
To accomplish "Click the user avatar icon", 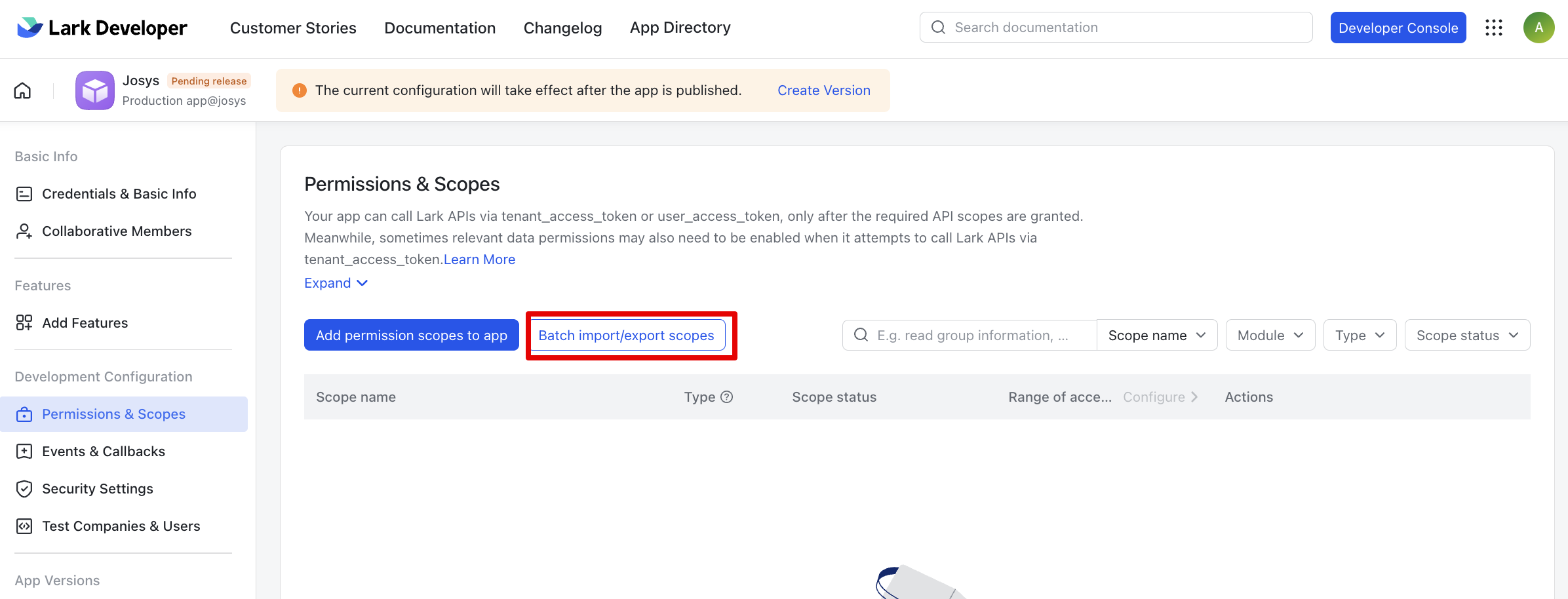I will click(x=1539, y=28).
